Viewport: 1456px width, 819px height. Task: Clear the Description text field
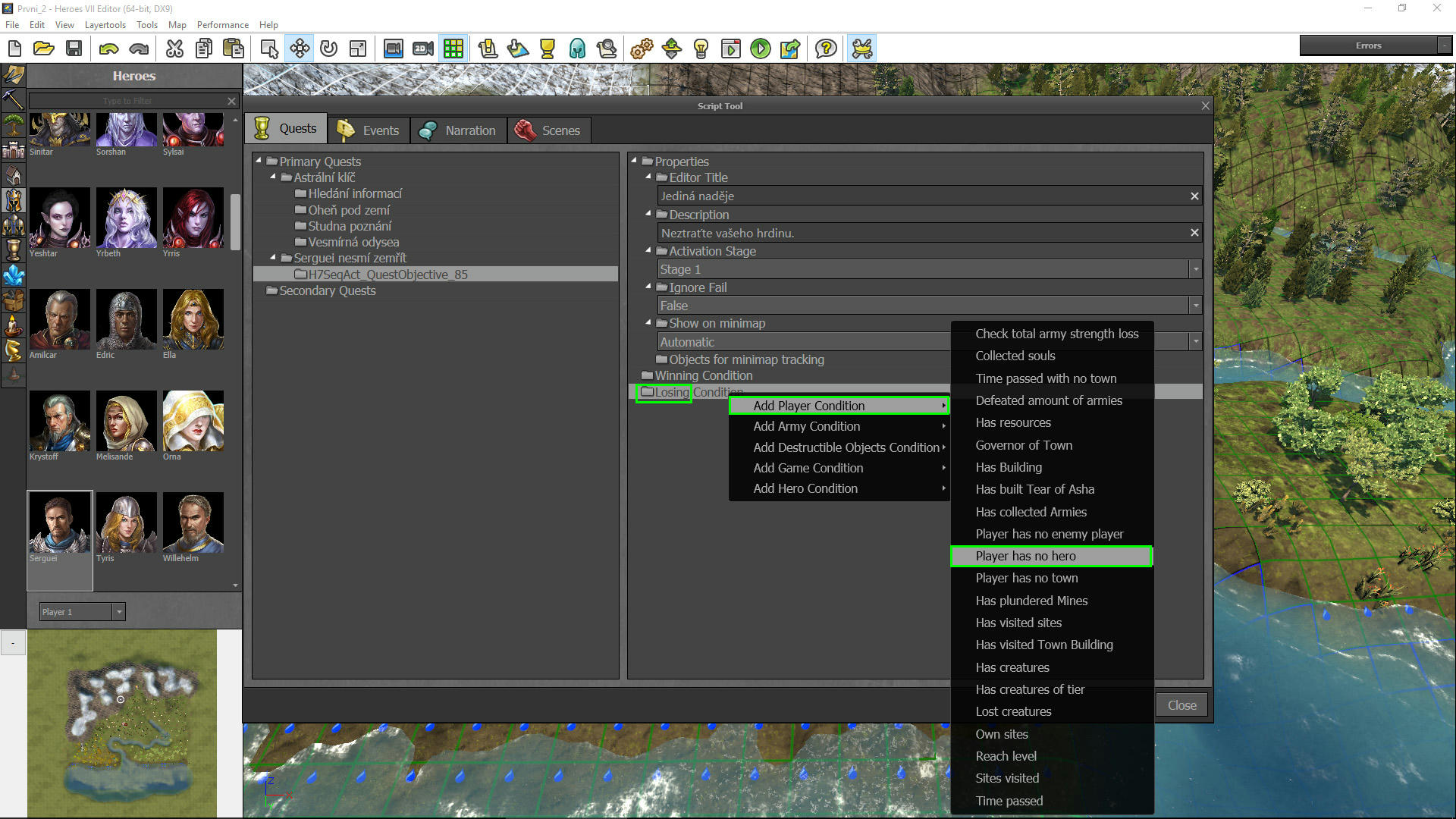pyautogui.click(x=1194, y=233)
